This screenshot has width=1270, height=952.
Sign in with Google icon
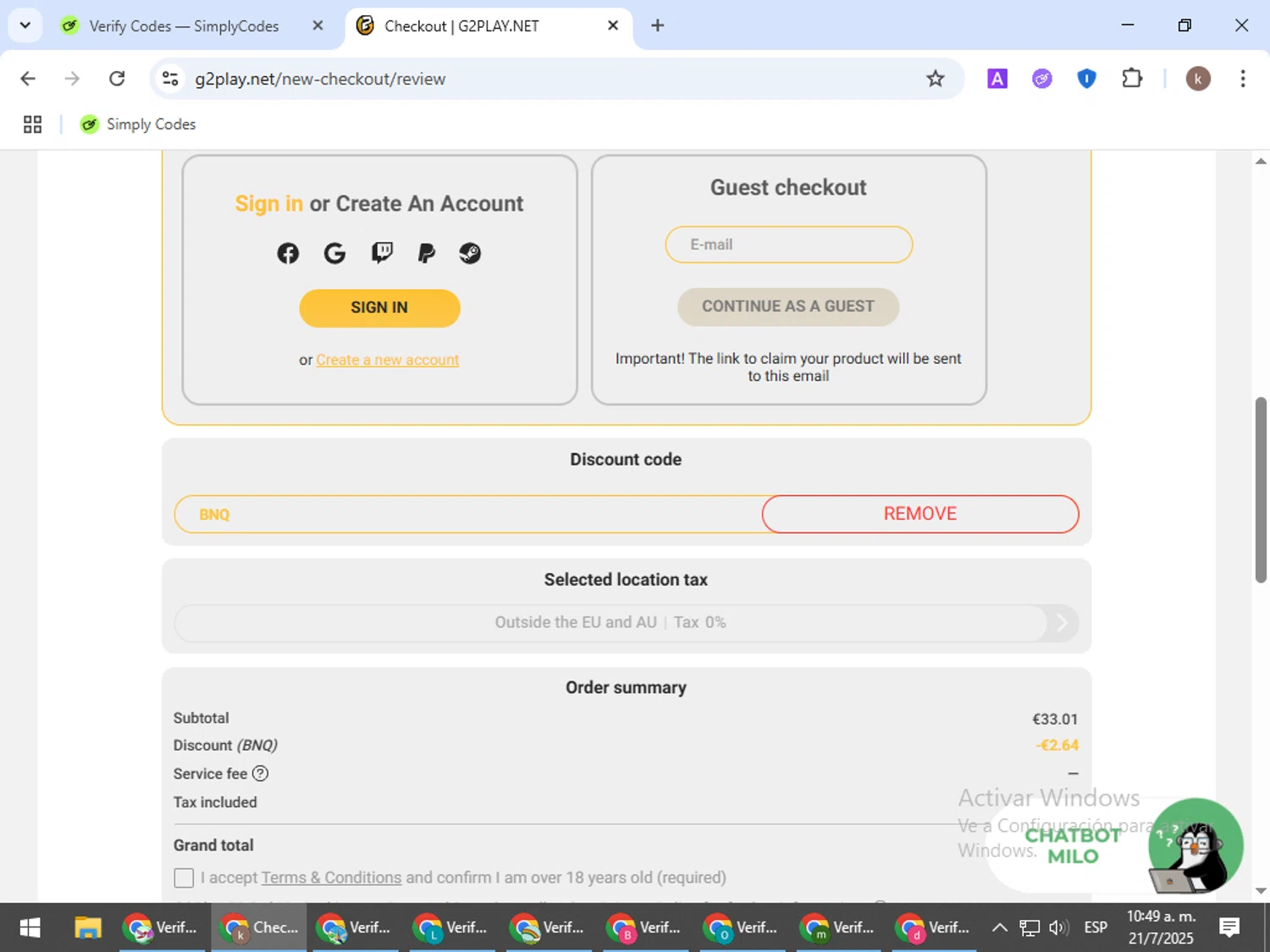[x=334, y=253]
